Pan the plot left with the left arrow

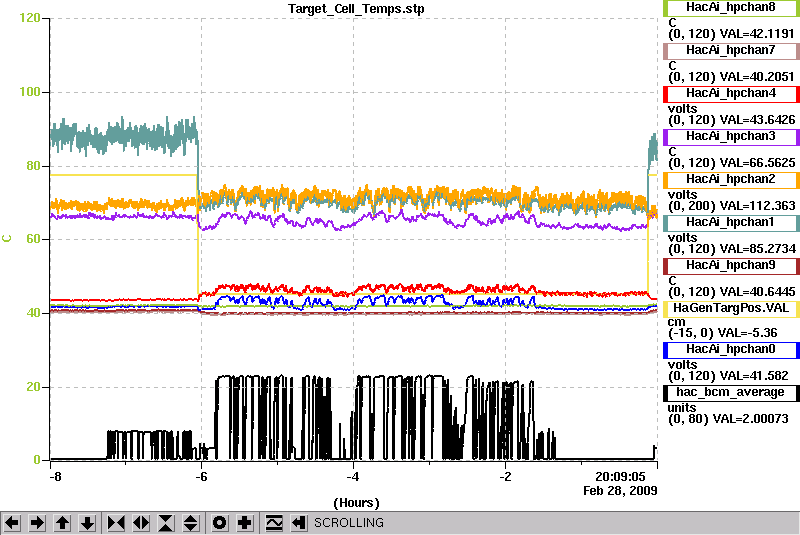point(12,523)
